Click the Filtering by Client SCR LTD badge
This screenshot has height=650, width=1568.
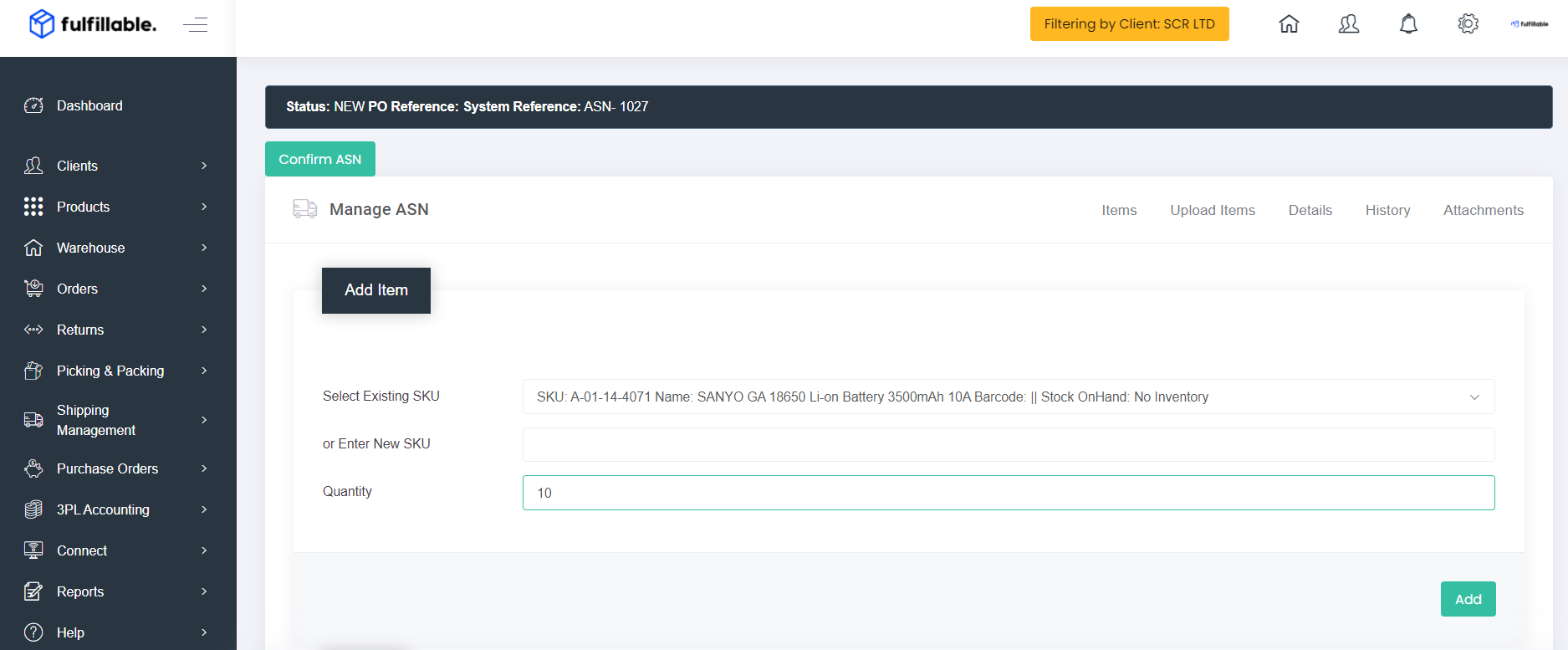[x=1130, y=23]
